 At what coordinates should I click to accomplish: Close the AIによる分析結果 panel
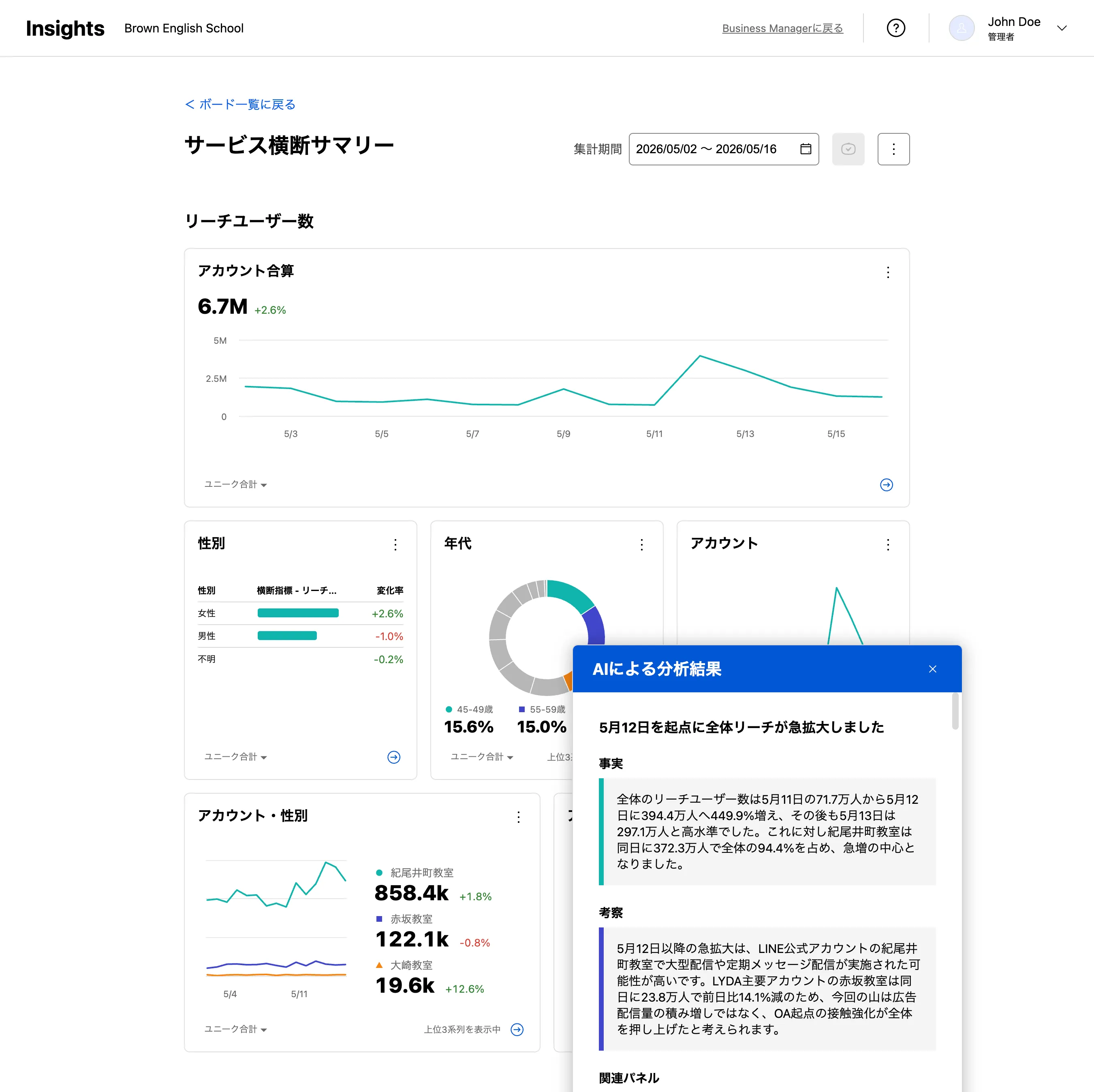click(933, 669)
